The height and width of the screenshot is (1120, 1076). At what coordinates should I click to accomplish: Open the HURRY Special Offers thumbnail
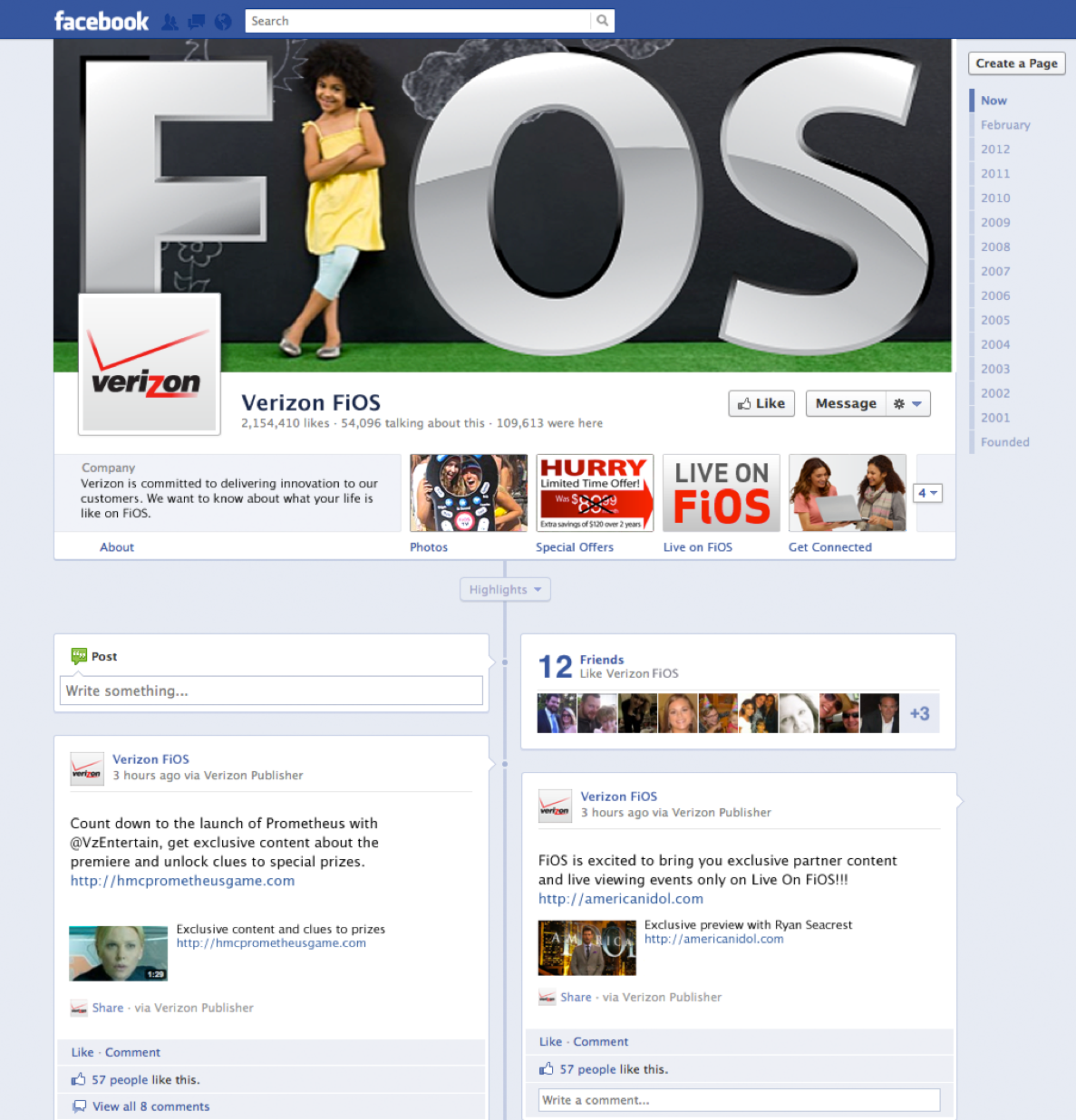595,493
